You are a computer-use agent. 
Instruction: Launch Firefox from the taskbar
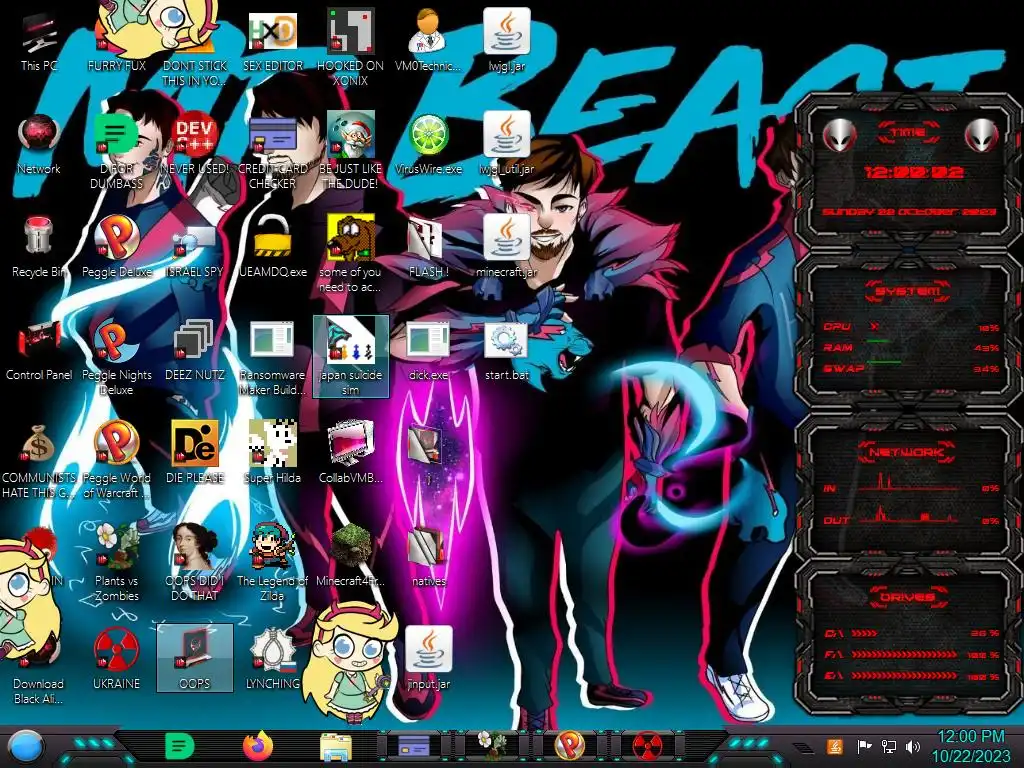[257, 746]
